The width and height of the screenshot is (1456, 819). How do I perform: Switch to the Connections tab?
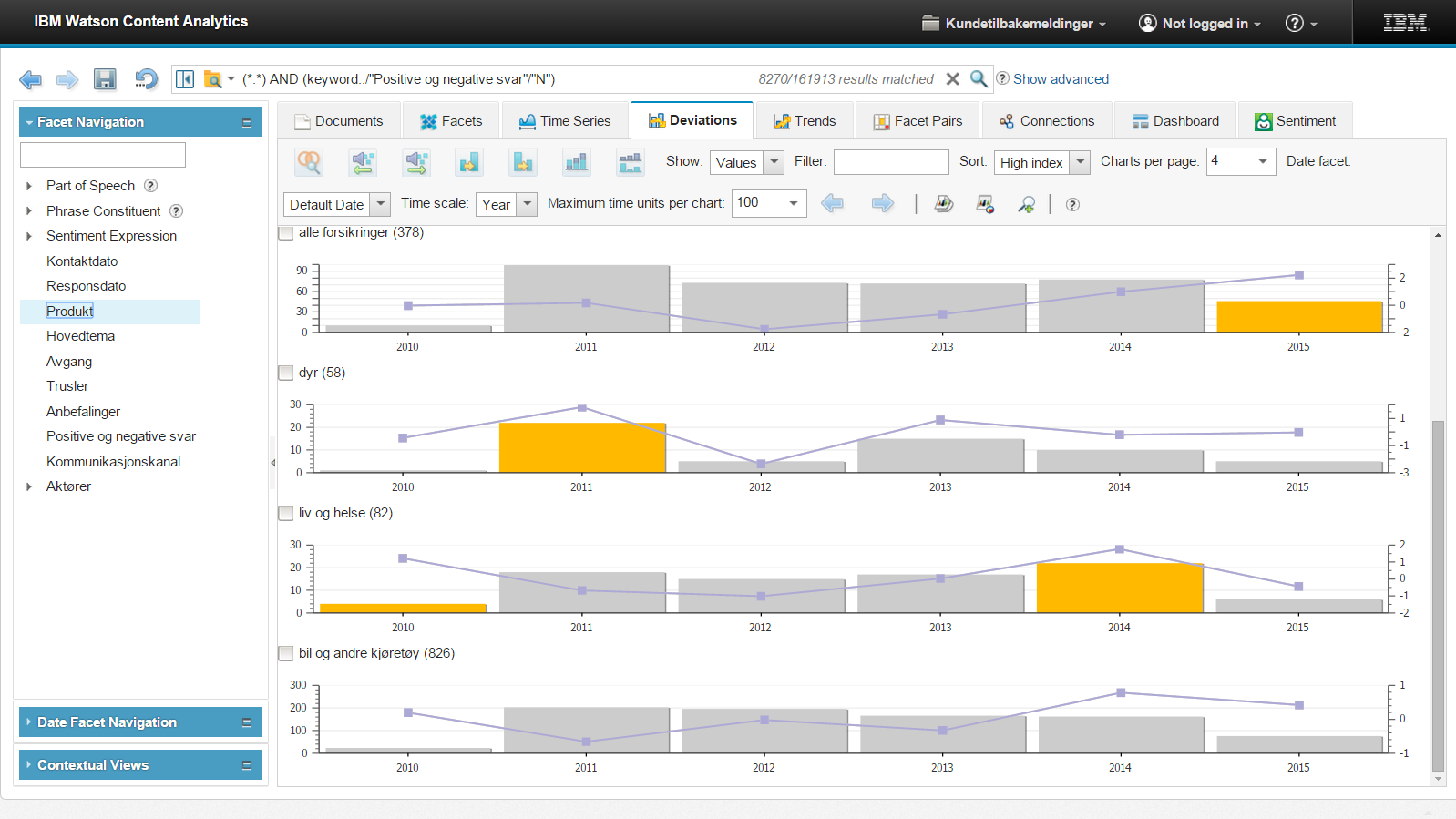coord(1046,121)
